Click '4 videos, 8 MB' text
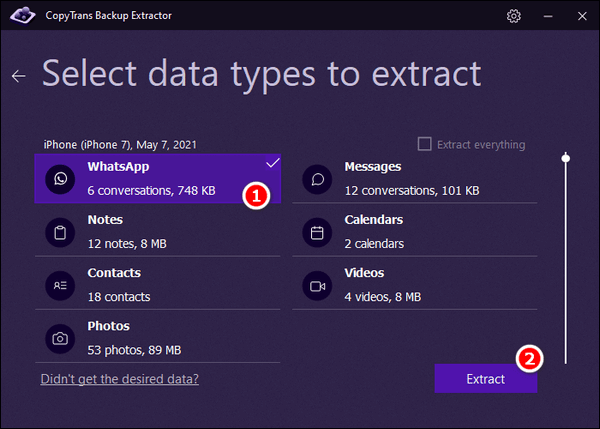The width and height of the screenshot is (600, 429). pos(383,297)
